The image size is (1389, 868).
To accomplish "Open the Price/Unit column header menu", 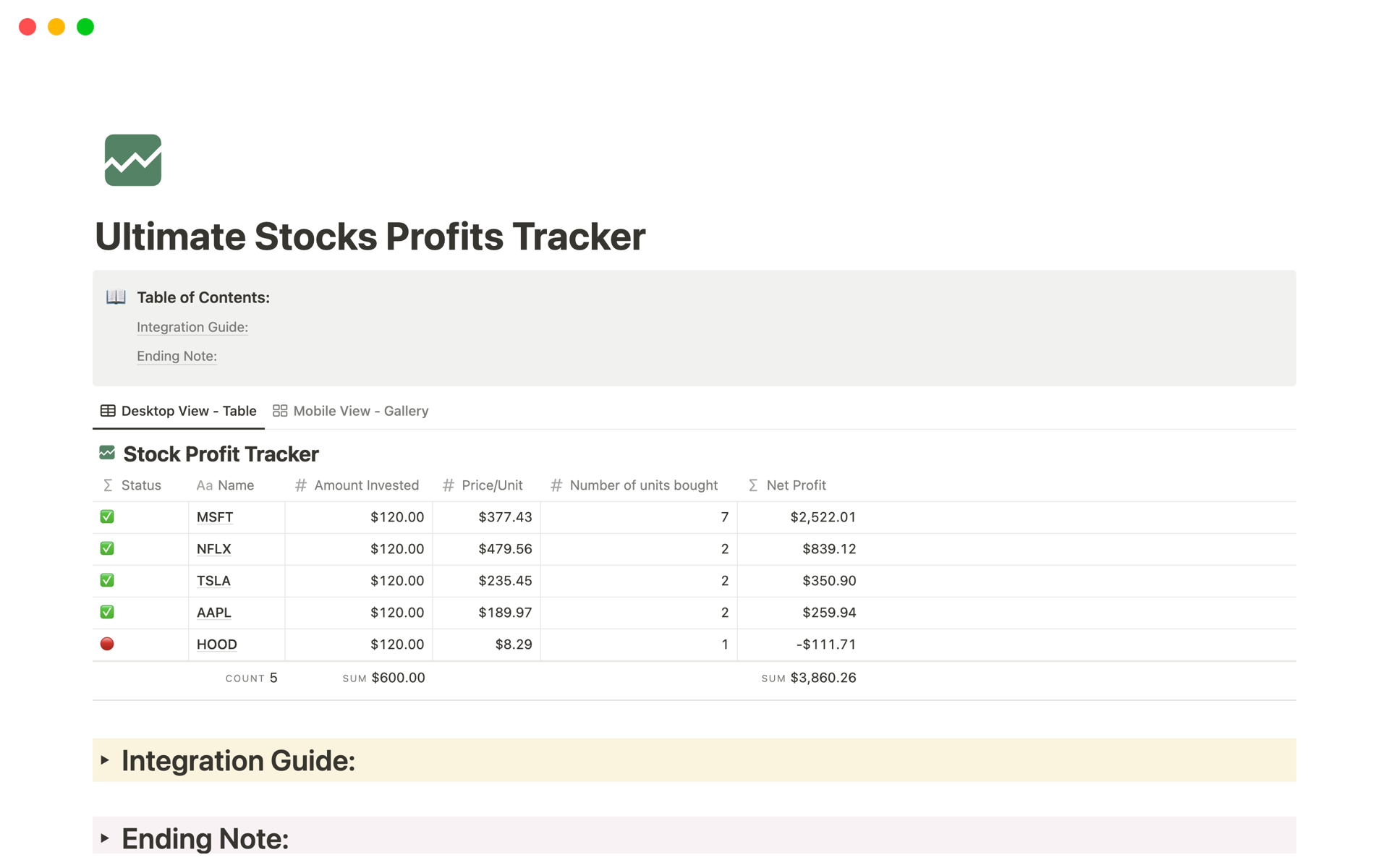I will click(492, 485).
